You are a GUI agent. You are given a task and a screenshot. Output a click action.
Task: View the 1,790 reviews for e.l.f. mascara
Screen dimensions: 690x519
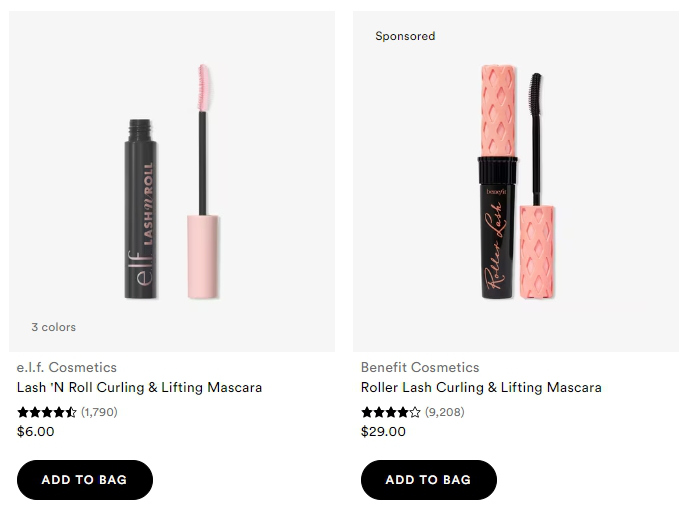point(99,412)
